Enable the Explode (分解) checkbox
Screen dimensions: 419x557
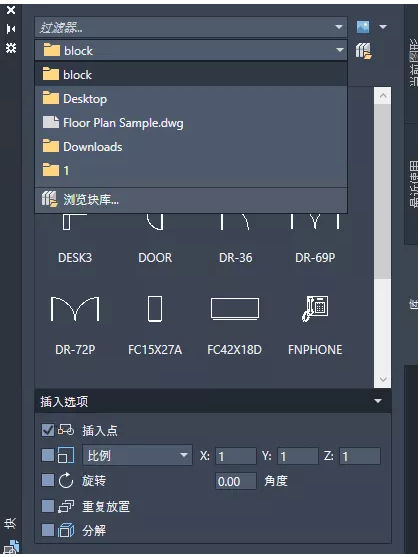(48, 530)
